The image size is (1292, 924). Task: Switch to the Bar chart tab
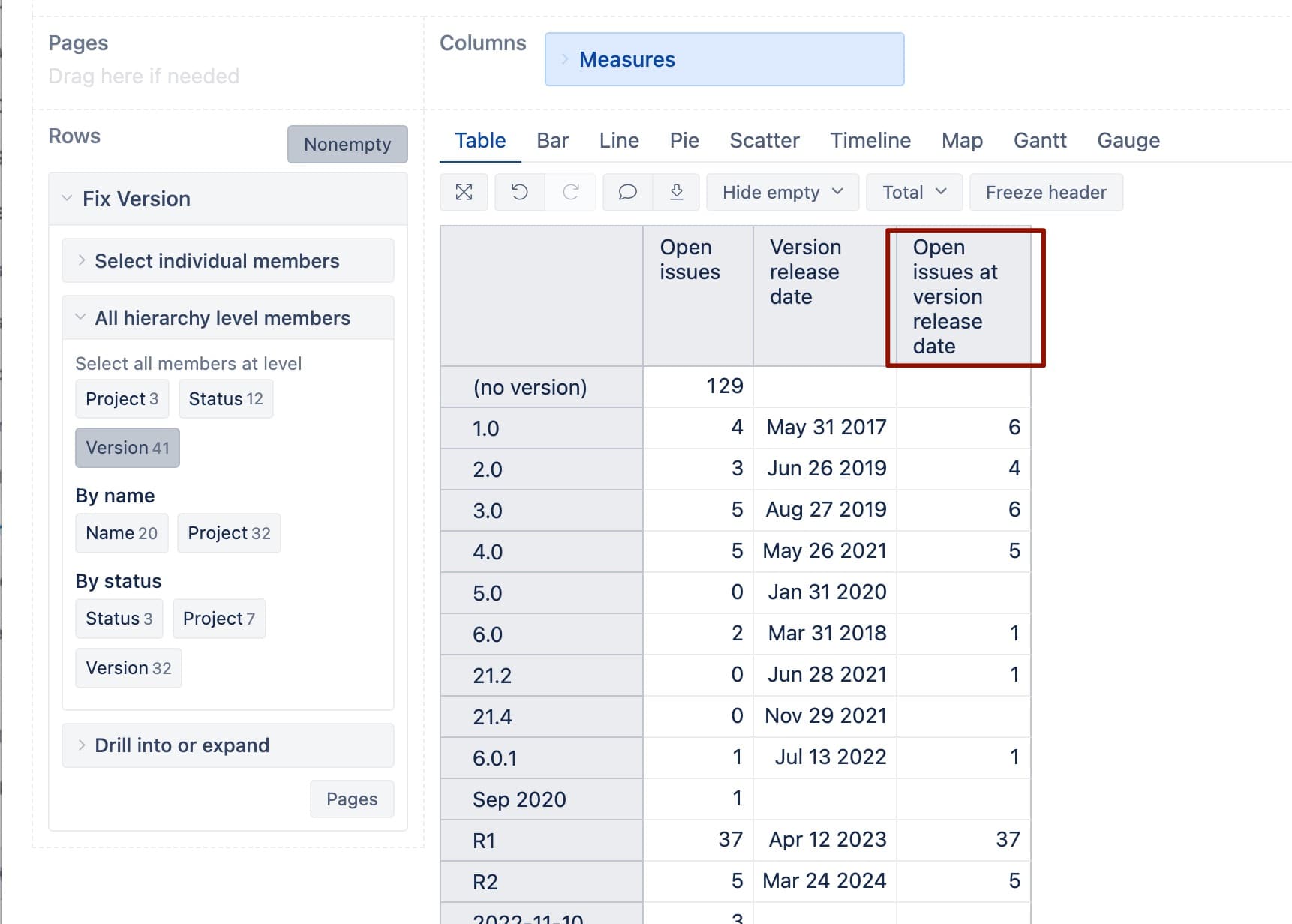(552, 141)
